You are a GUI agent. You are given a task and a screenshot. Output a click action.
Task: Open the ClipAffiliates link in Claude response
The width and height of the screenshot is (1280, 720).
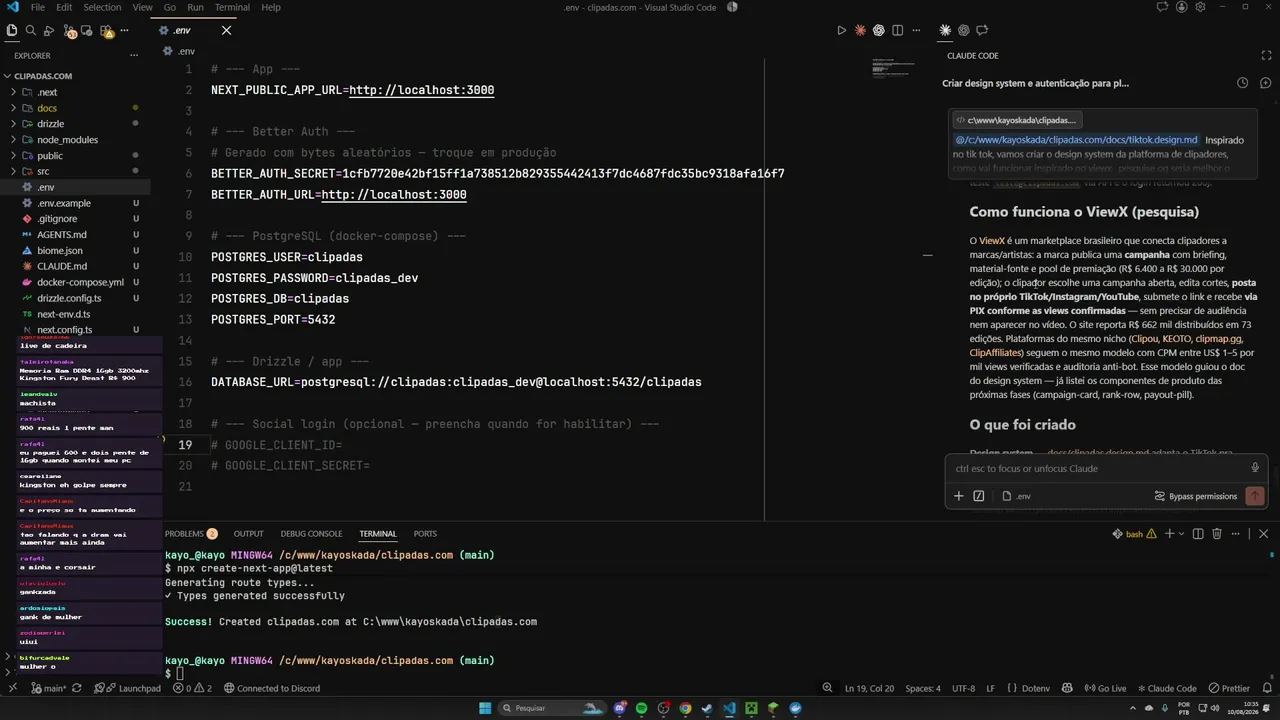[x=995, y=353]
